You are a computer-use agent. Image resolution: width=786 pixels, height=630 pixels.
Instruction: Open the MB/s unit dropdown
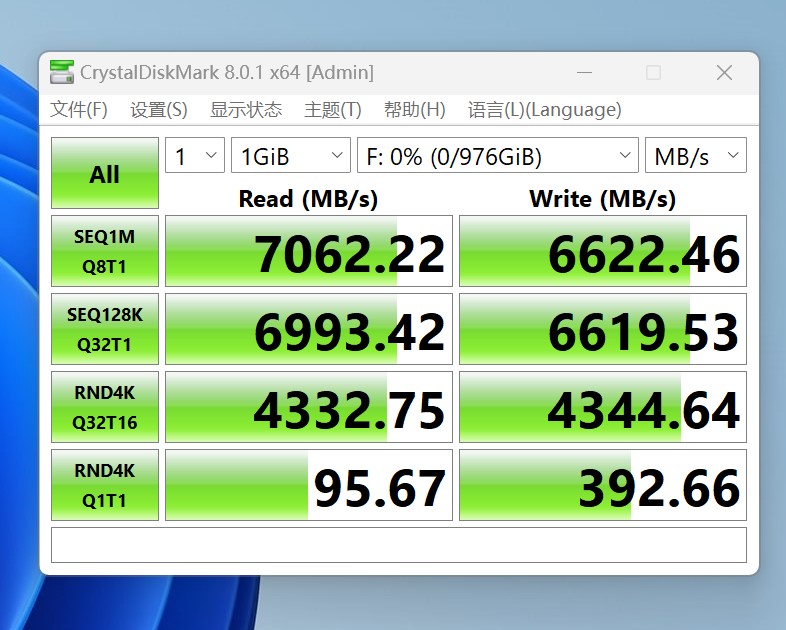tap(696, 155)
